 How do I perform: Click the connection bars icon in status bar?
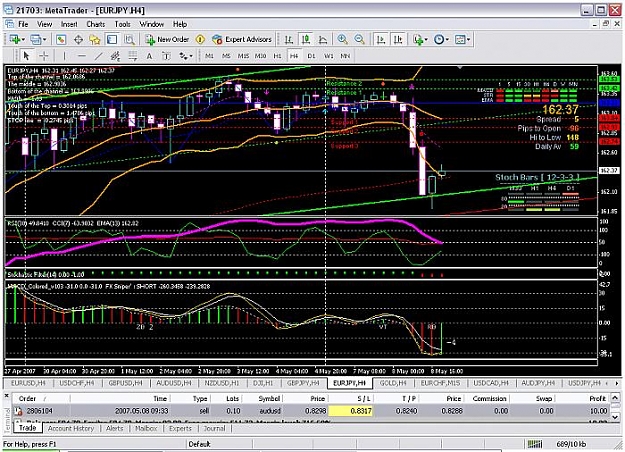pos(535,444)
